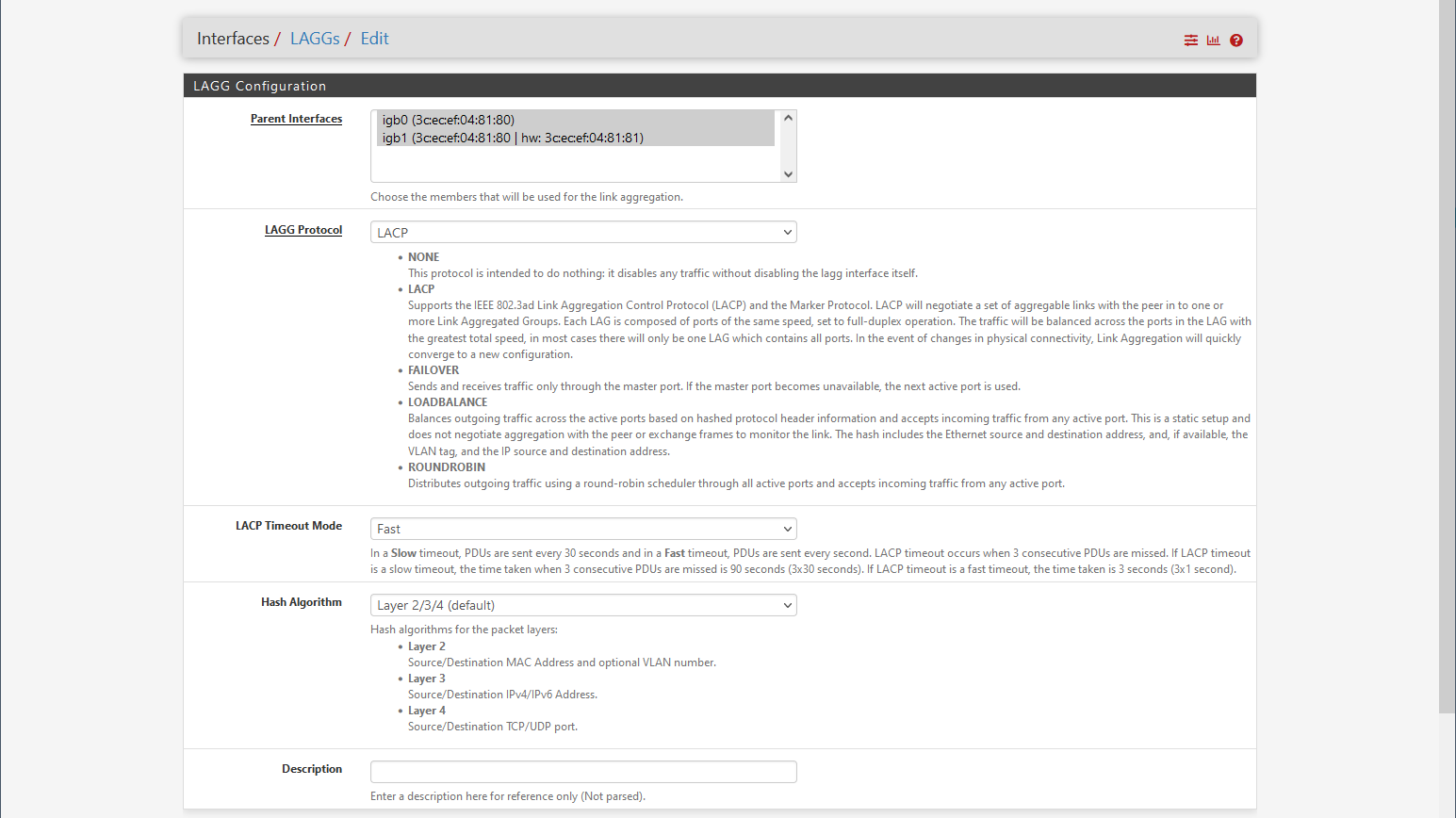Click the Edit breadcrumb item
The image size is (1456, 818).
coord(374,39)
